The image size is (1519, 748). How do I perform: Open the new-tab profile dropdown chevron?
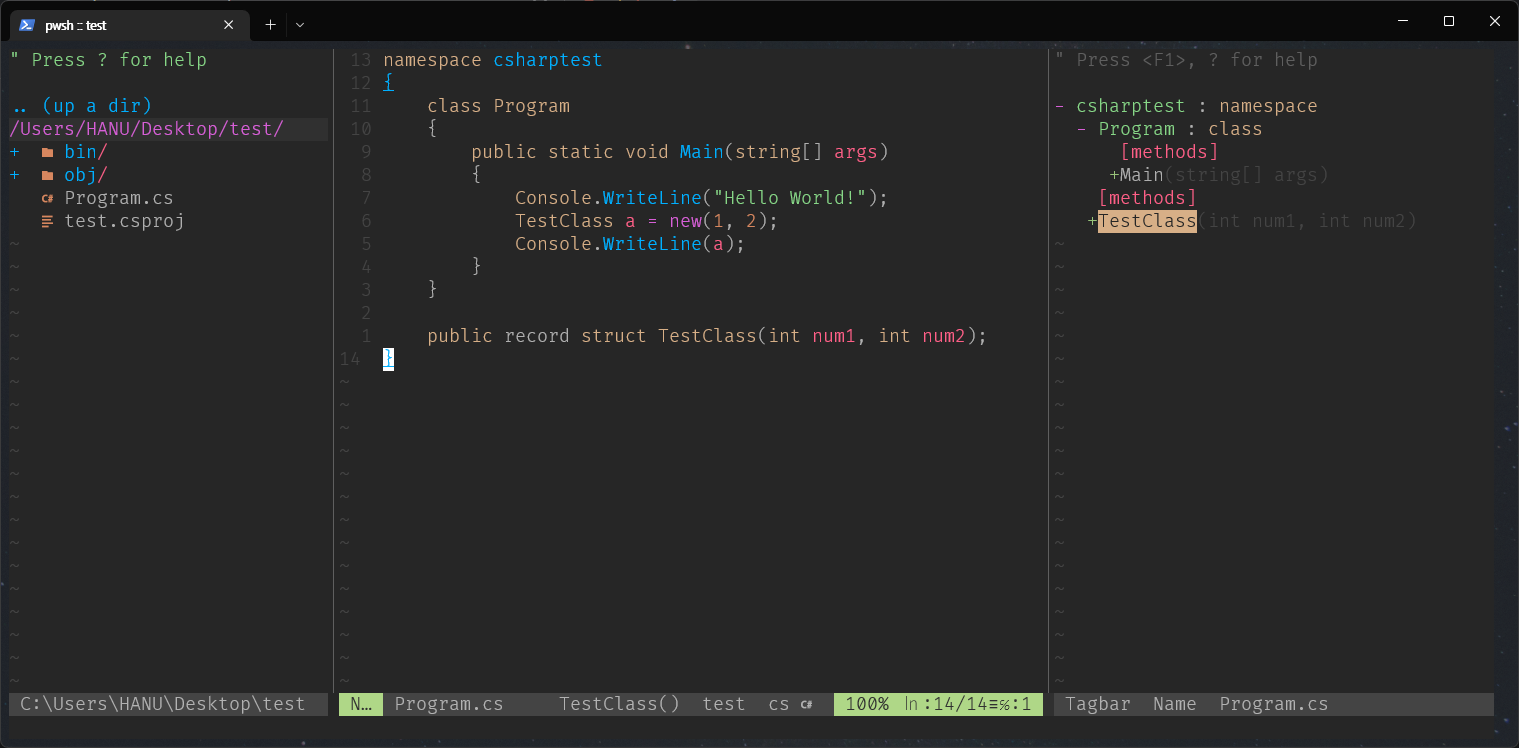(x=300, y=25)
